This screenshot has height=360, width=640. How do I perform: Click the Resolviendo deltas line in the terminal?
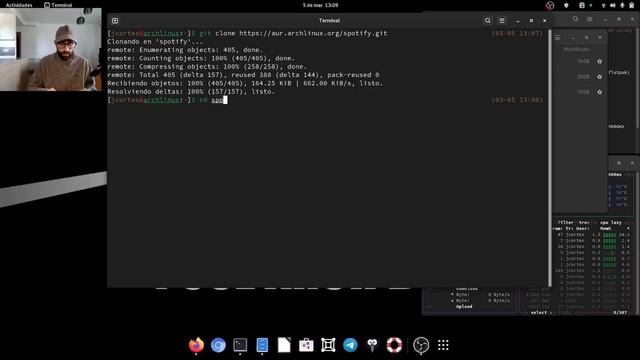[x=191, y=92]
